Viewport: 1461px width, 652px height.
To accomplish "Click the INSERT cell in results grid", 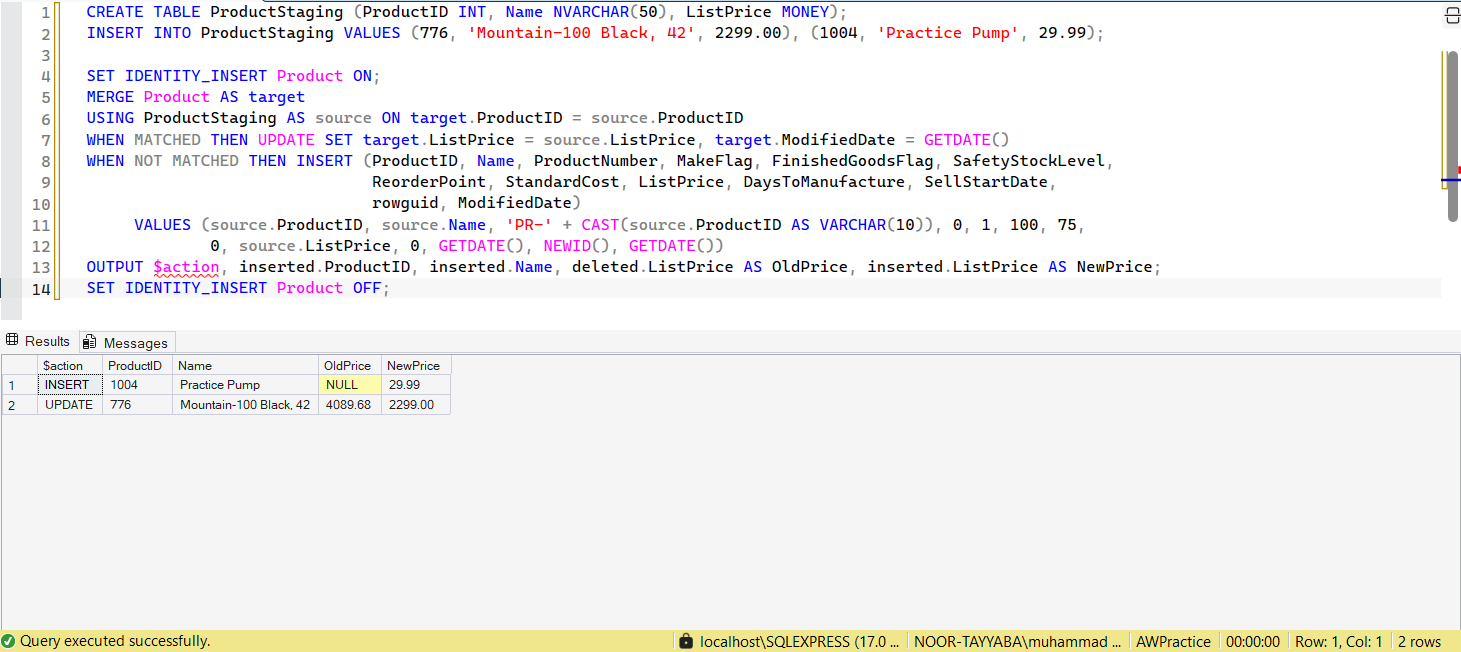I will tap(70, 385).
